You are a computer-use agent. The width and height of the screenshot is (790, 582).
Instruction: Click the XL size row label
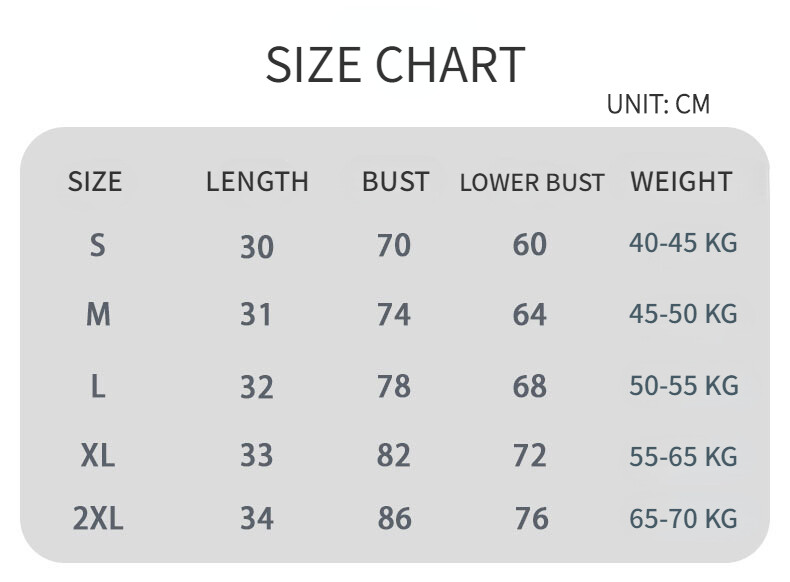pyautogui.click(x=98, y=456)
